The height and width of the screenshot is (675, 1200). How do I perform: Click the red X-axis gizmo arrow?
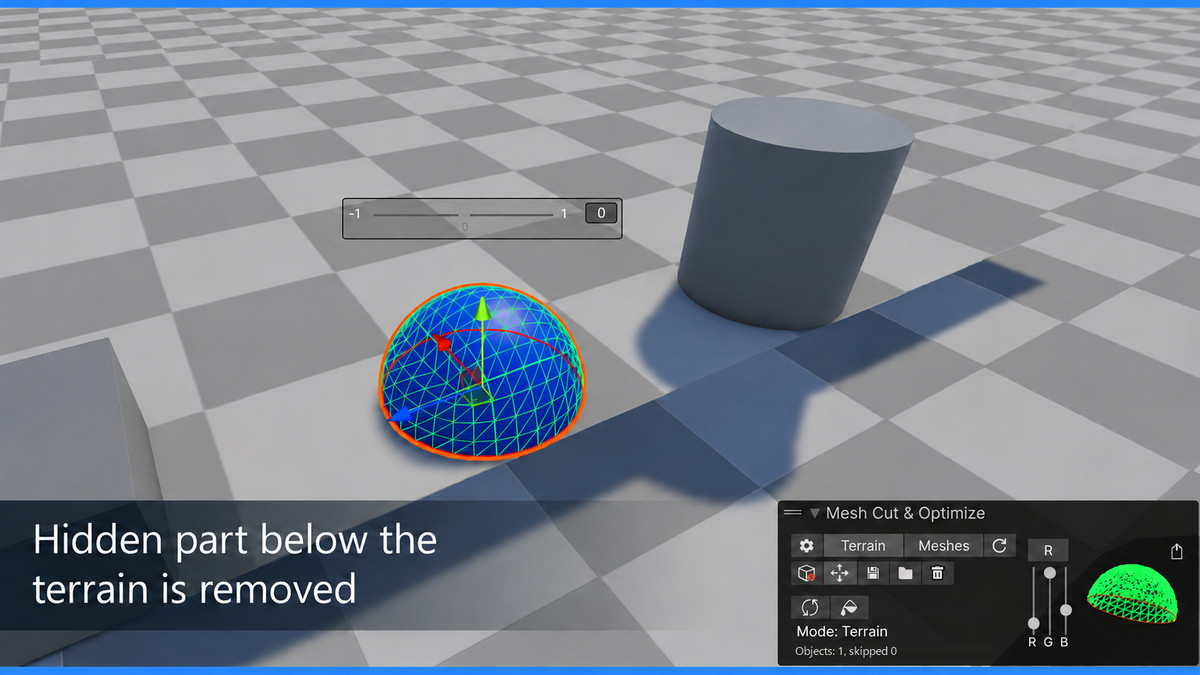[x=443, y=343]
